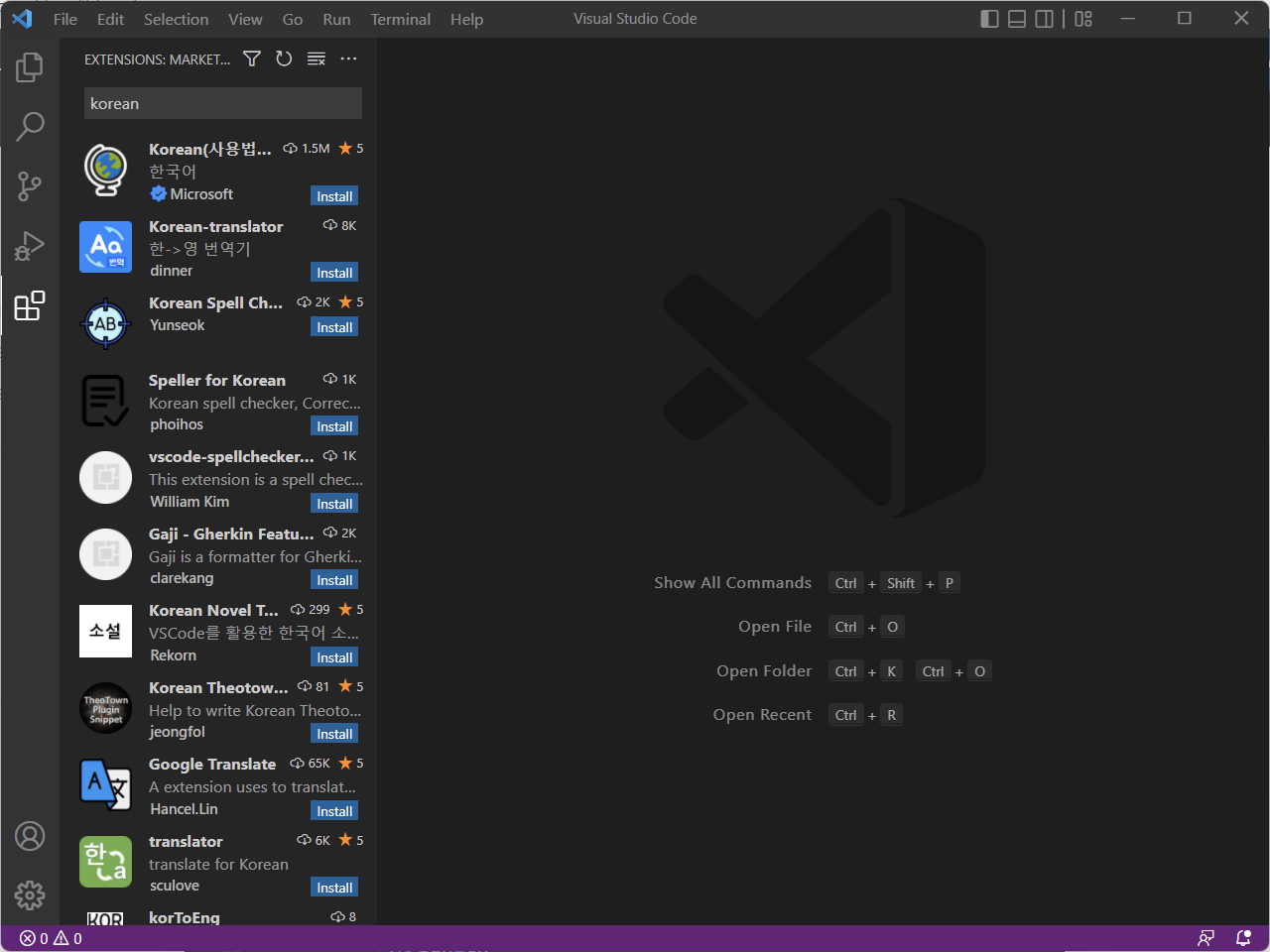The width and height of the screenshot is (1270, 952).
Task: Open the Go menu
Action: tap(293, 19)
